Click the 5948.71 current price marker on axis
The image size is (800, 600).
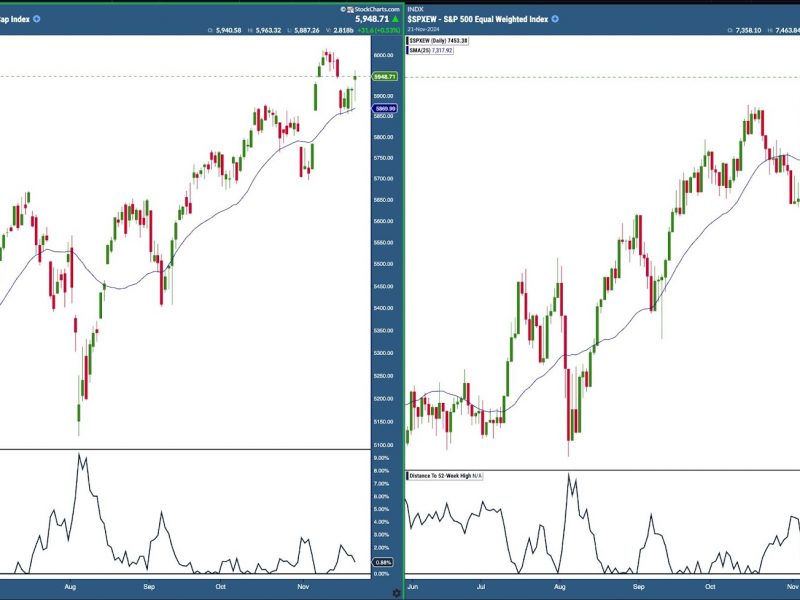(x=385, y=77)
